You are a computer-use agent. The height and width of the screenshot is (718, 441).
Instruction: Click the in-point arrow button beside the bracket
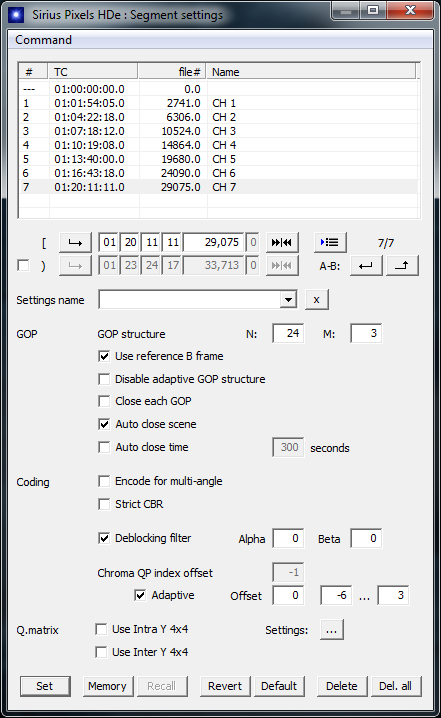75,242
